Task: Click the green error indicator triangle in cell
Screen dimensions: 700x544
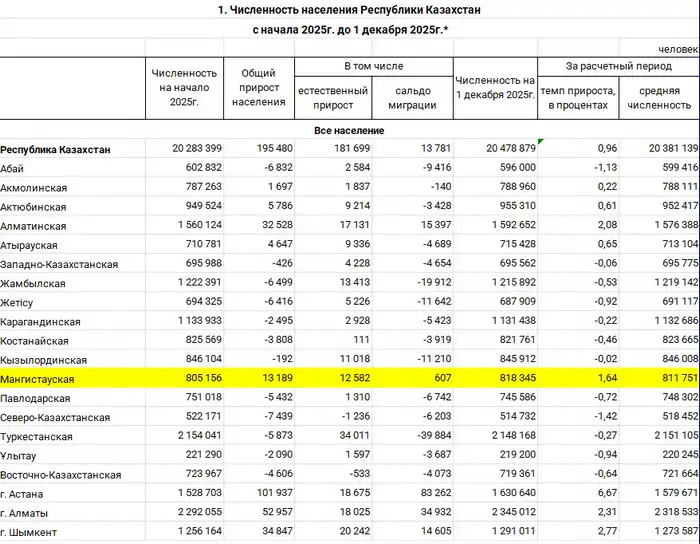Action: click(541, 143)
